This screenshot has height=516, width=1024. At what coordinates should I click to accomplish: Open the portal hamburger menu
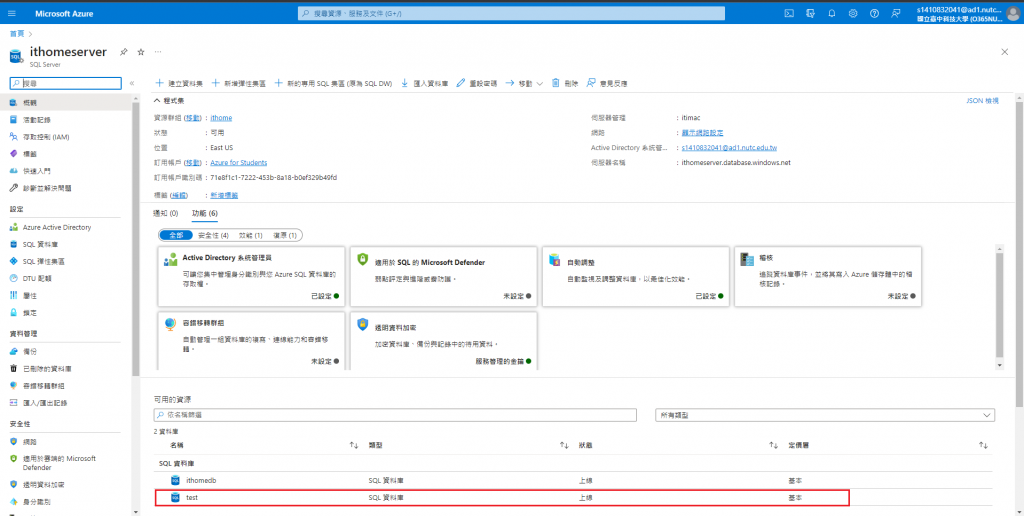[x=12, y=13]
